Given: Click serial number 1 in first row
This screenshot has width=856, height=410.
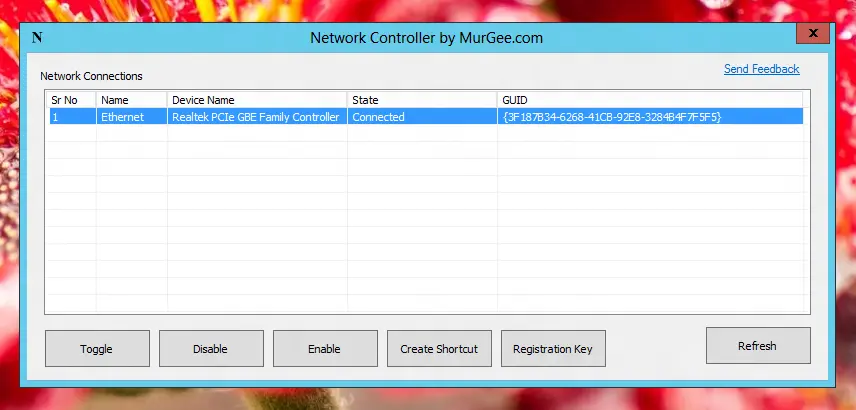Looking at the screenshot, I should [x=73, y=117].
